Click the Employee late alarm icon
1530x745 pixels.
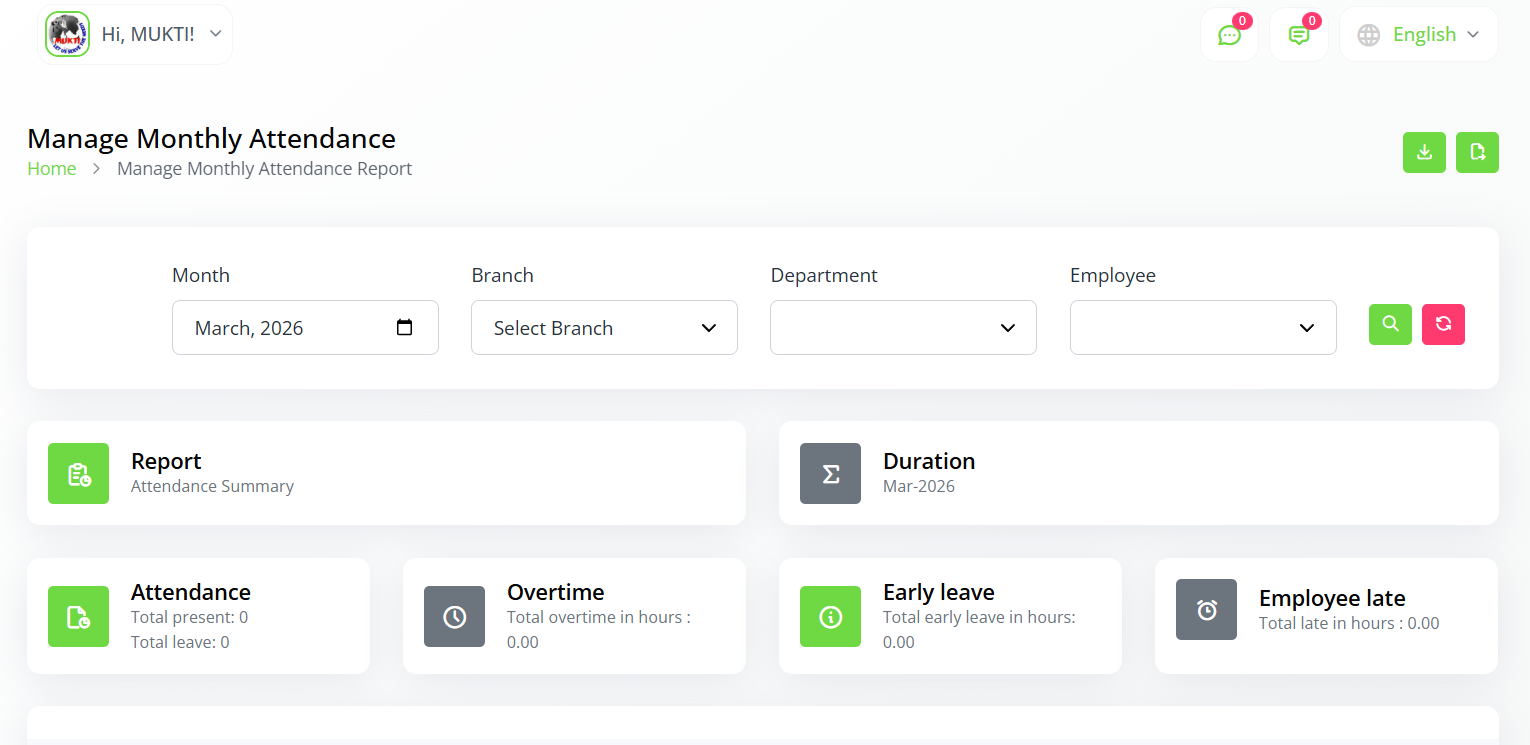click(x=1206, y=609)
